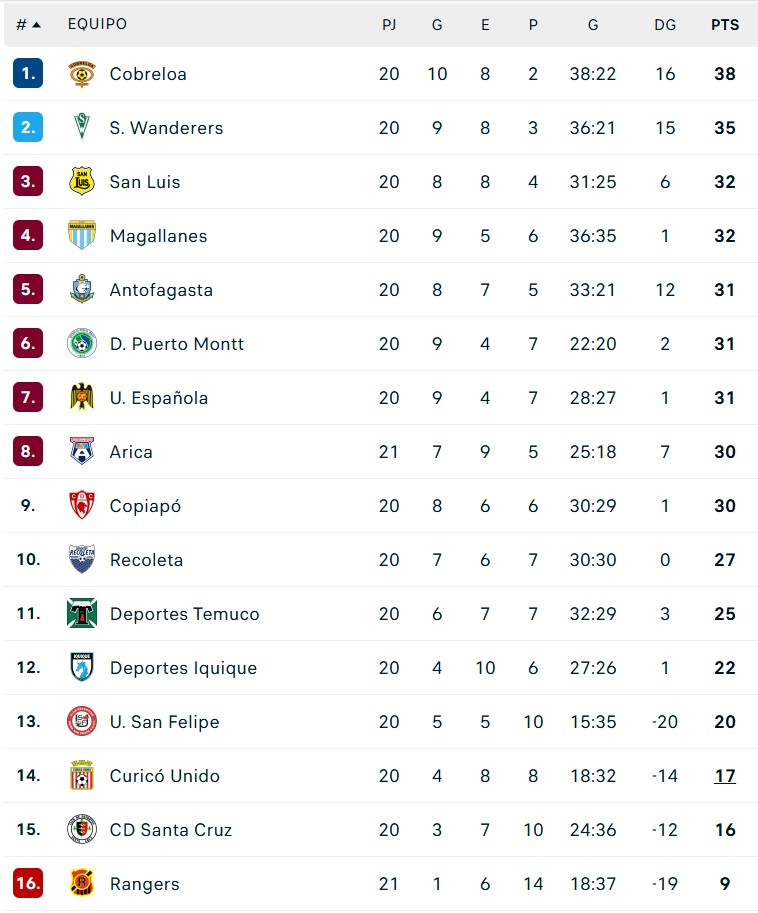This screenshot has width=758, height=913.
Task: Click the Rangers red and yellow crest
Action: (82, 883)
